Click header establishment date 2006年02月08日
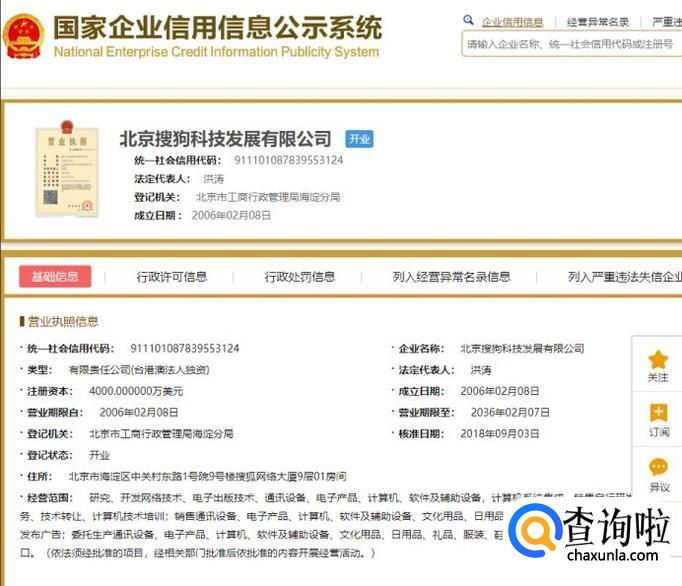This screenshot has height=586, width=682. (231, 215)
